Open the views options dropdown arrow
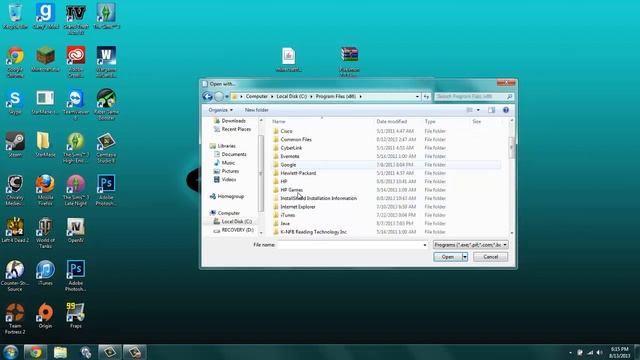 [478, 110]
